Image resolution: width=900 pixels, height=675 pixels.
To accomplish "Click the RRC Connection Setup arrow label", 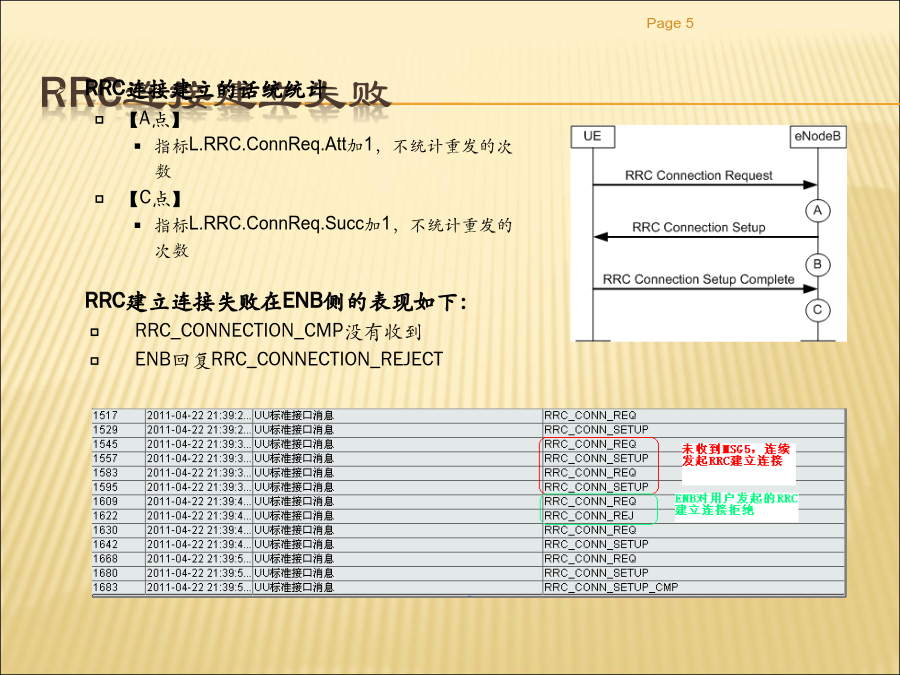I will tap(699, 228).
